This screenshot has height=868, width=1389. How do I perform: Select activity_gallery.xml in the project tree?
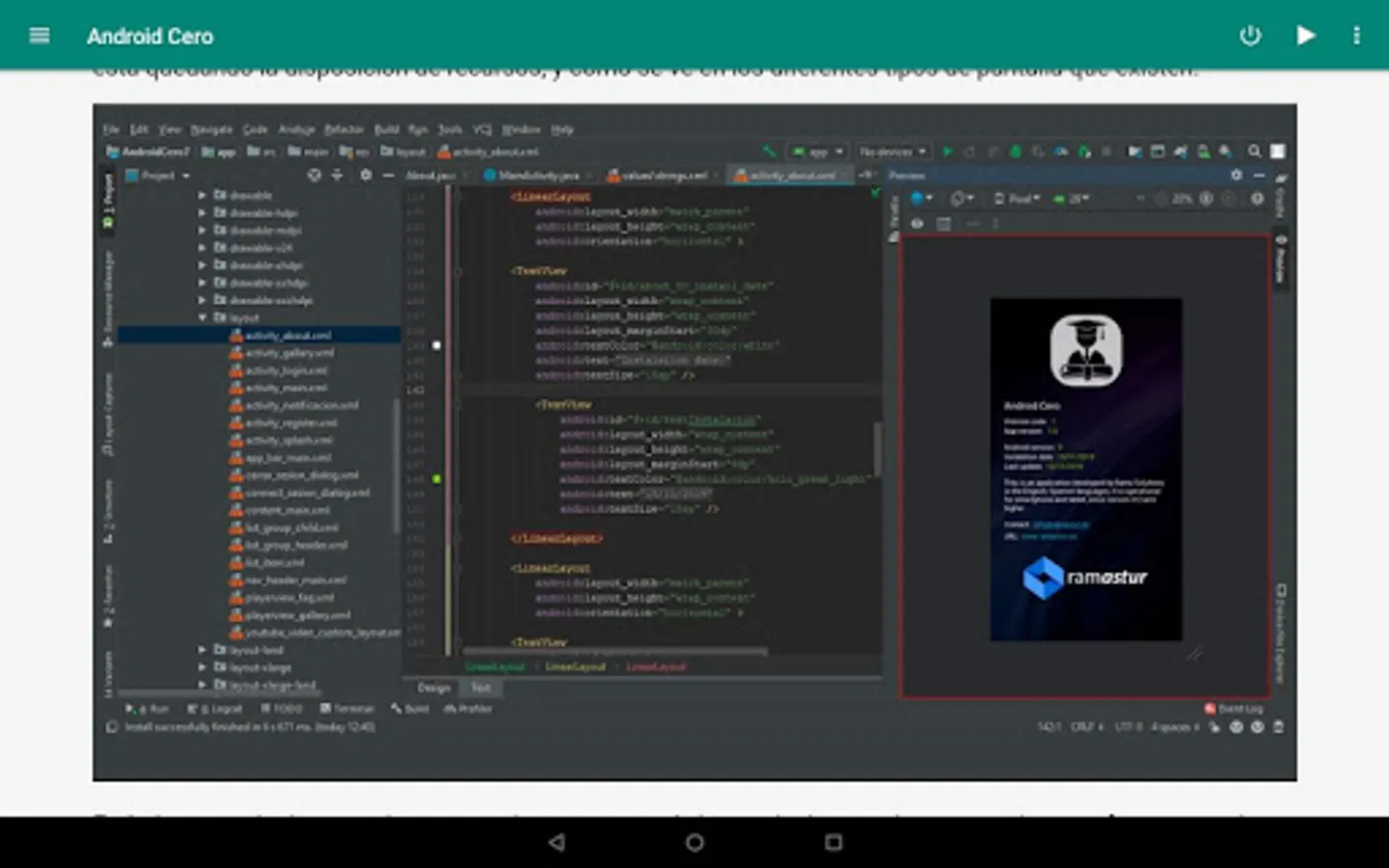288,353
